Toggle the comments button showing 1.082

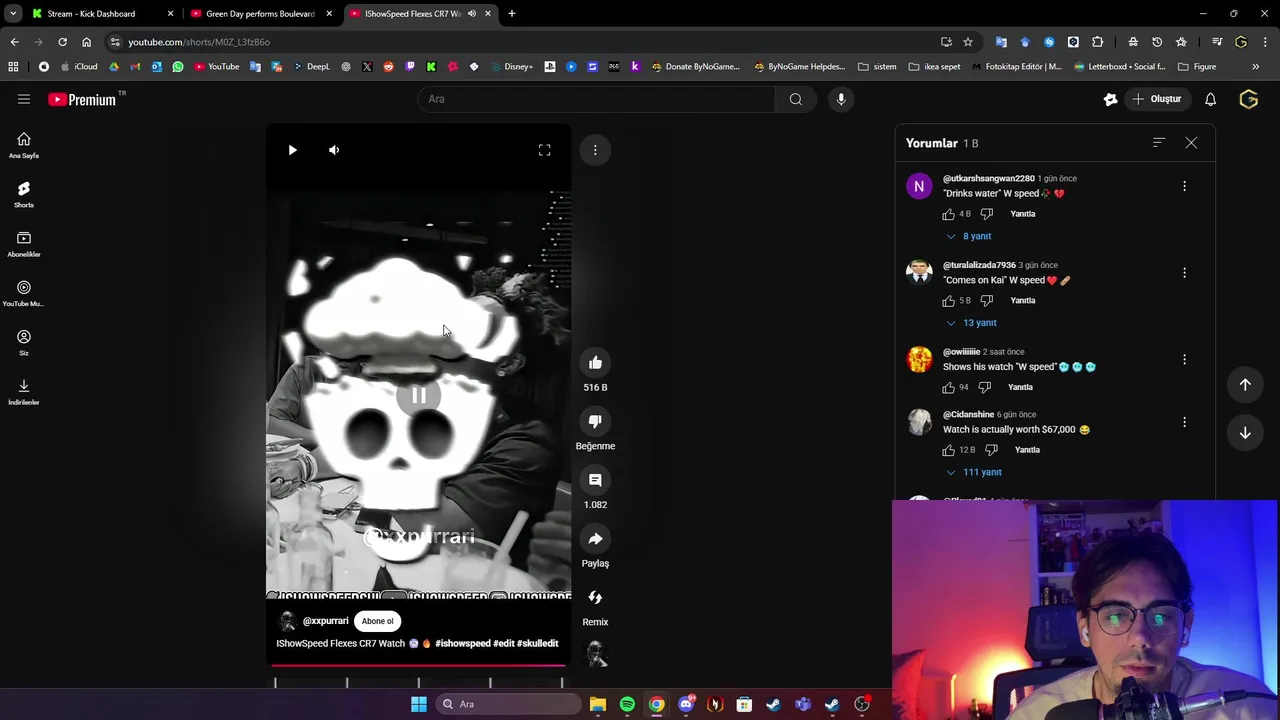pos(595,481)
